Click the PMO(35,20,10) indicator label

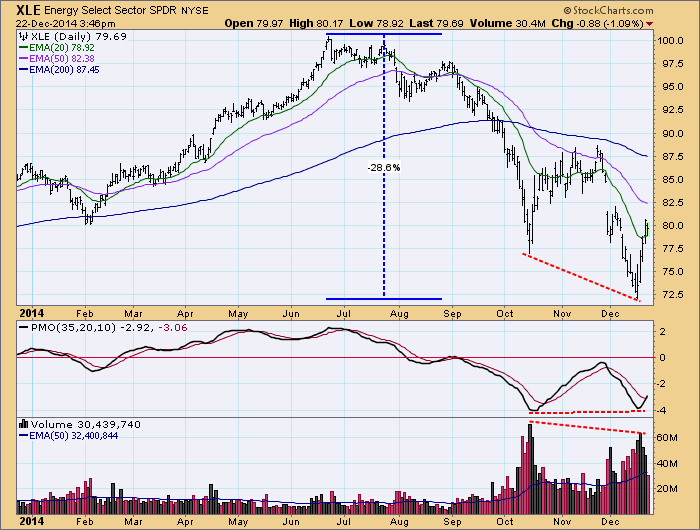tap(73, 328)
